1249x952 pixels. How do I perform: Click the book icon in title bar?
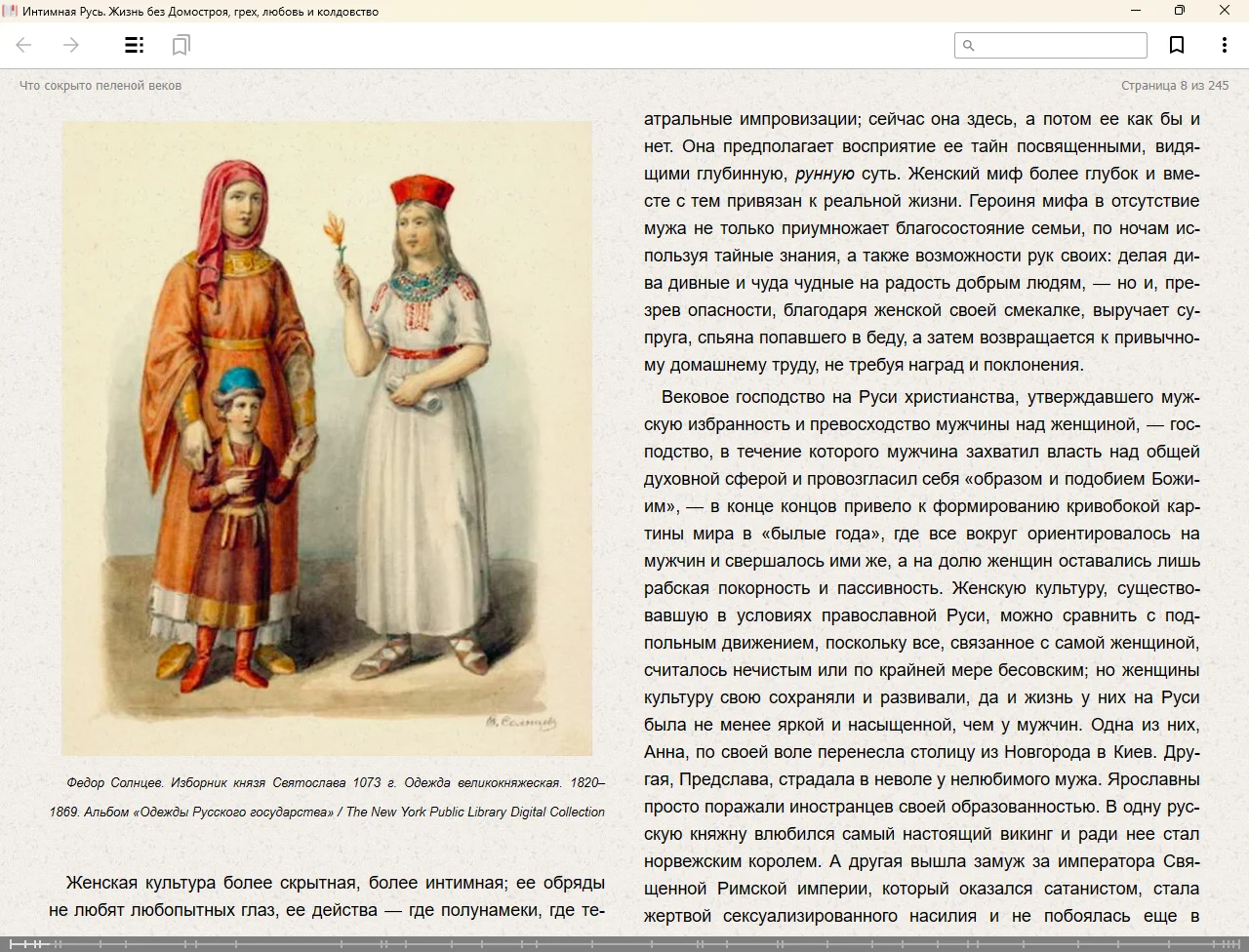click(10, 11)
